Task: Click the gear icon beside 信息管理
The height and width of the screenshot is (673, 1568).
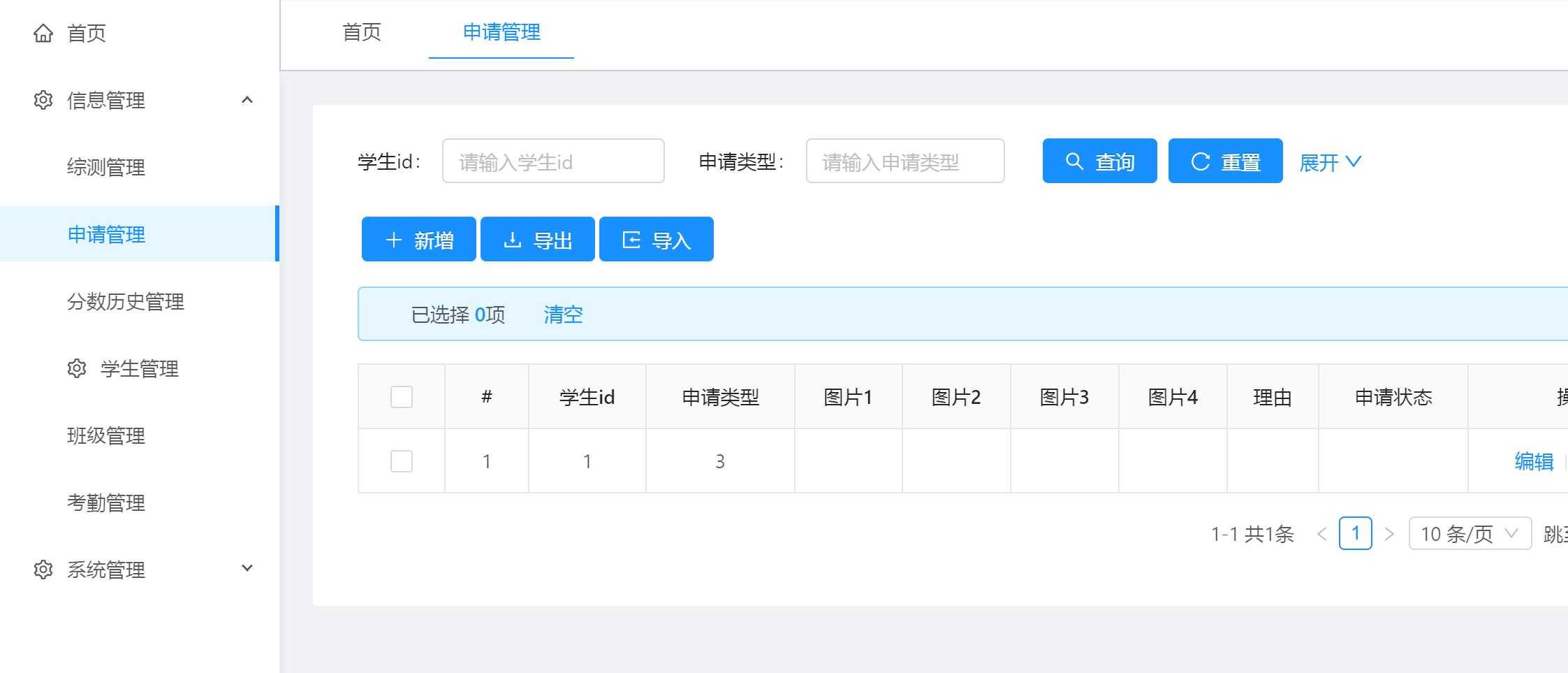Action: [43, 100]
